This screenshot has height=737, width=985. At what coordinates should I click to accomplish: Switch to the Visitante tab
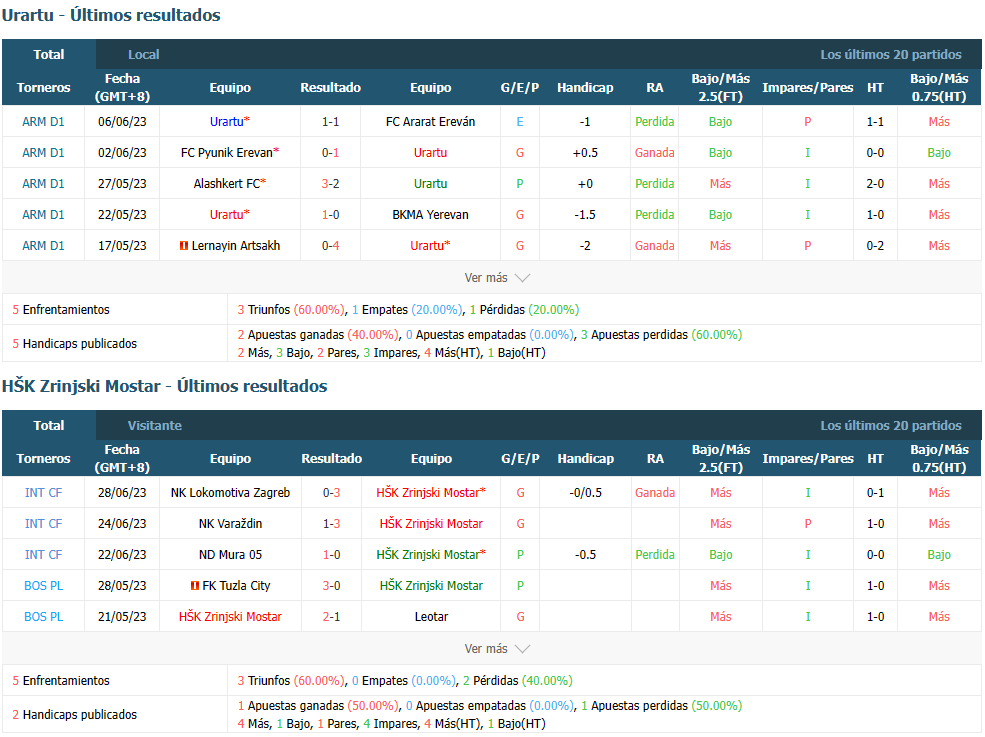[155, 425]
